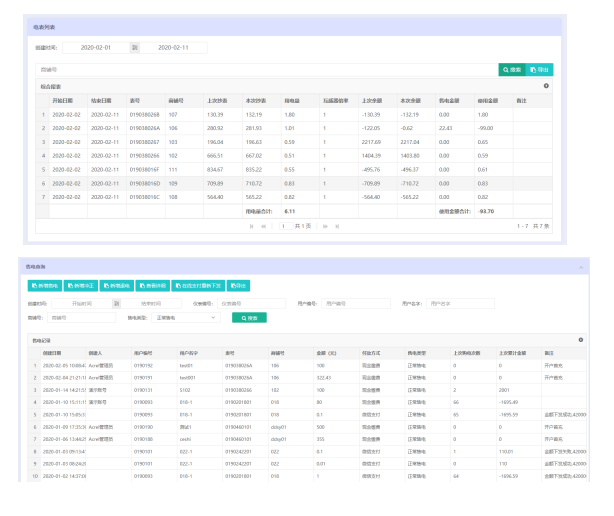Viewport: 614px width, 516px height.
Task: Go to next page in top grid pager
Action: pos(325,226)
